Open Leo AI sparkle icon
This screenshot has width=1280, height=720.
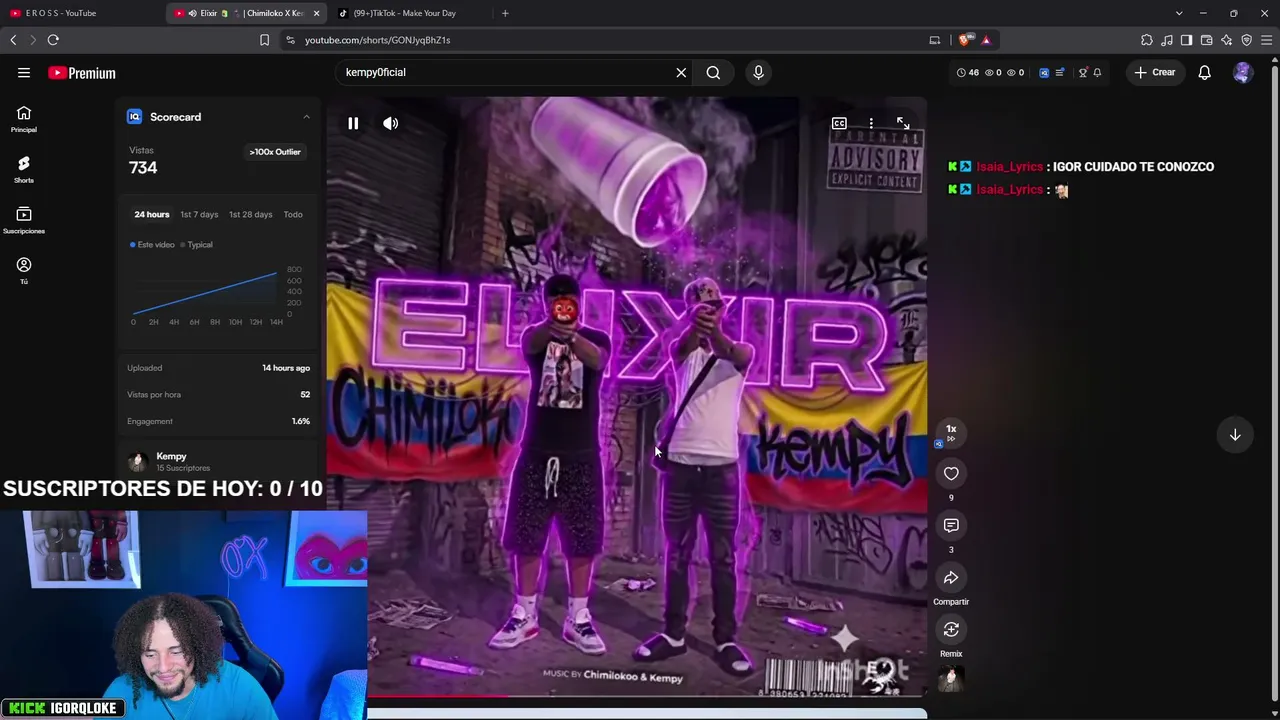pos(1227,40)
